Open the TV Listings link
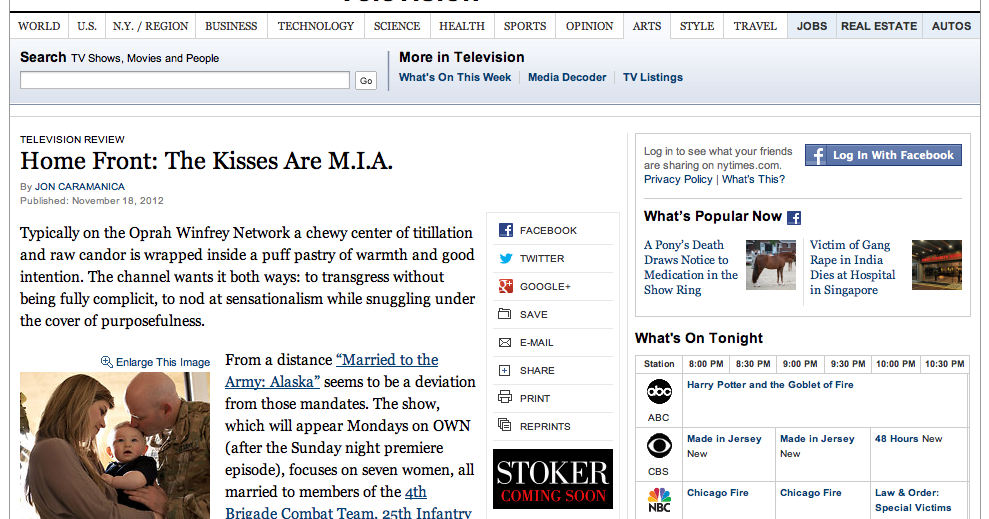 pyautogui.click(x=653, y=77)
